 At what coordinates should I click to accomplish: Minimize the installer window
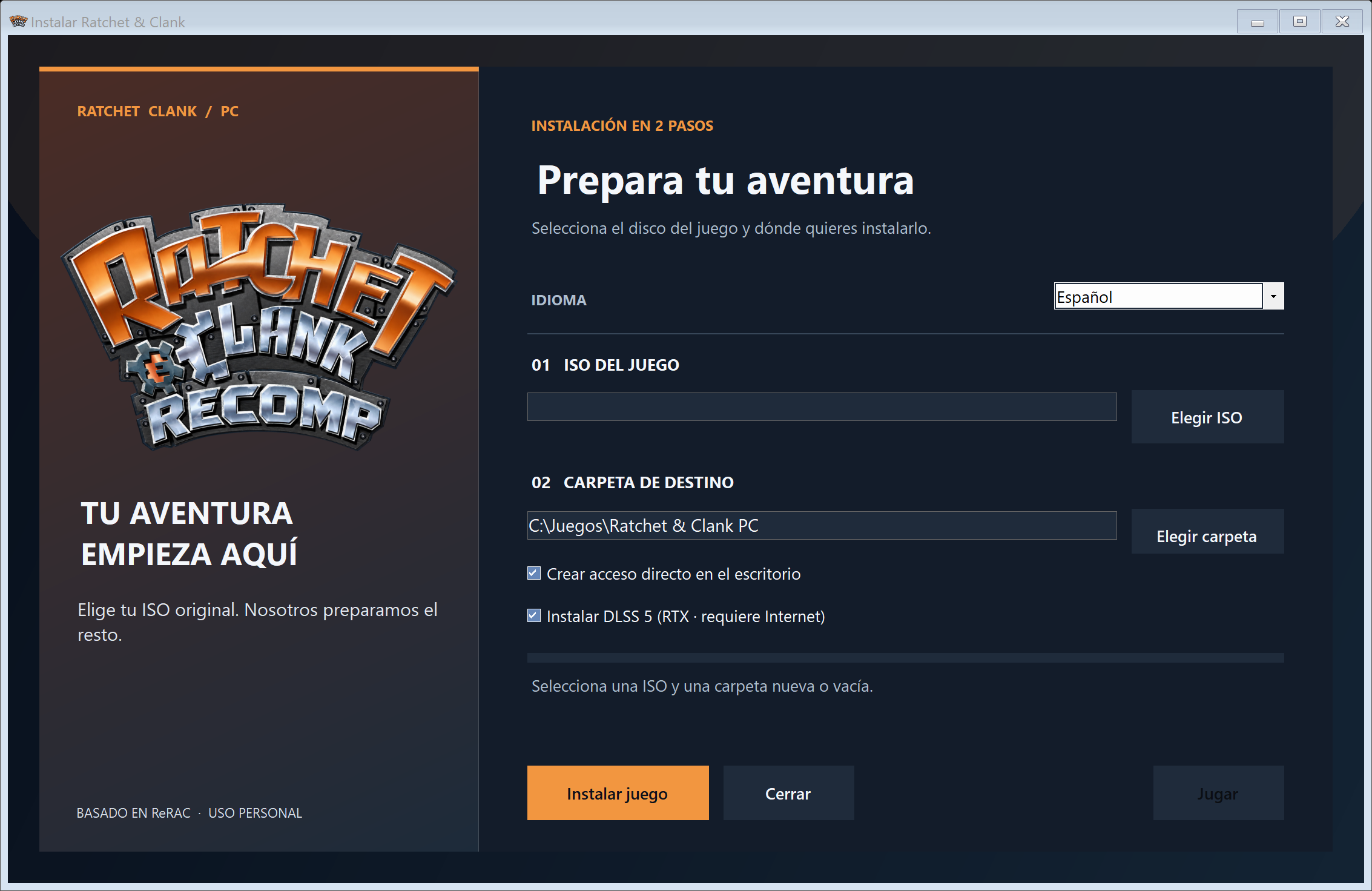coord(1258,22)
